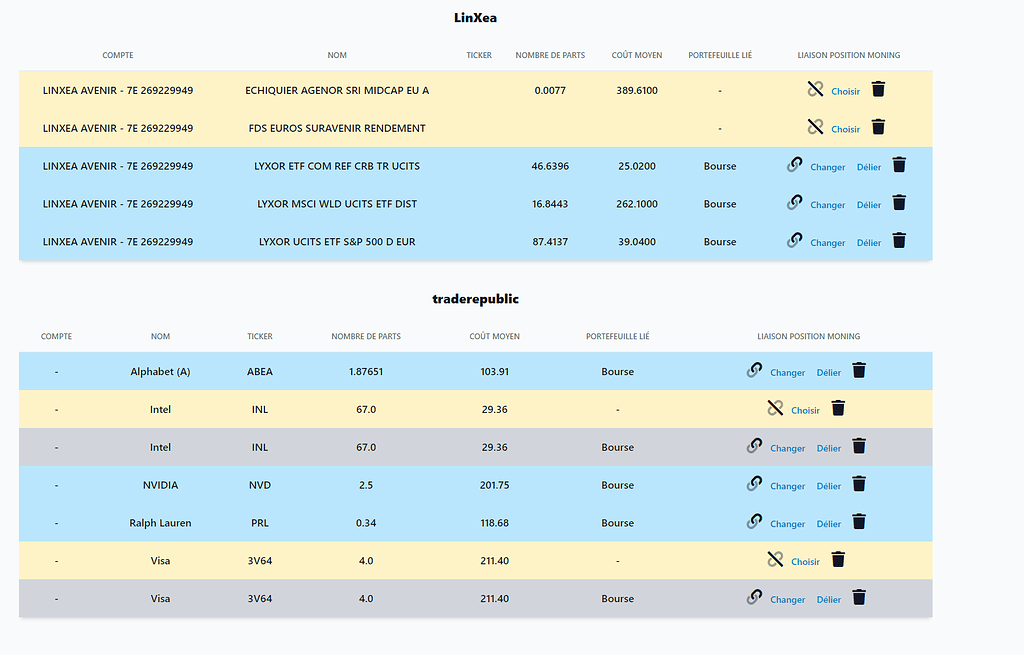Click the broken-link icon on the unlinked Visa row
This screenshot has width=1024, height=655.
[775, 560]
